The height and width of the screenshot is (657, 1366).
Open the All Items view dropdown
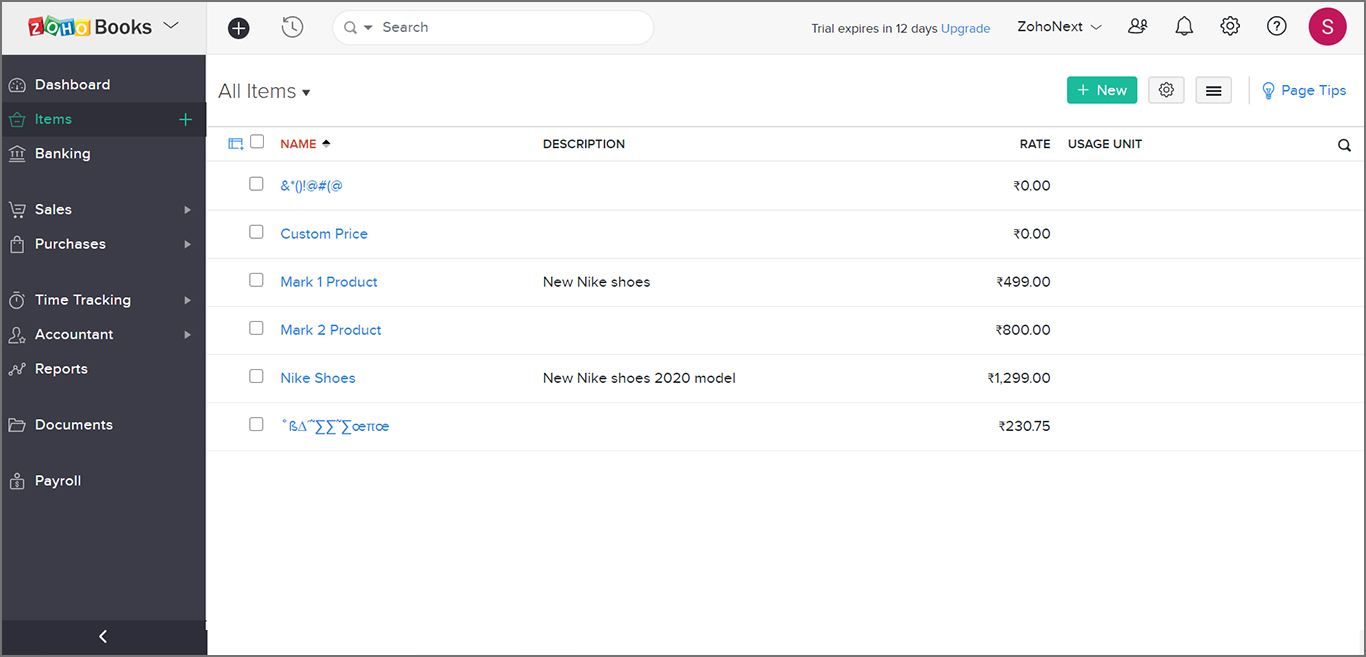click(264, 91)
